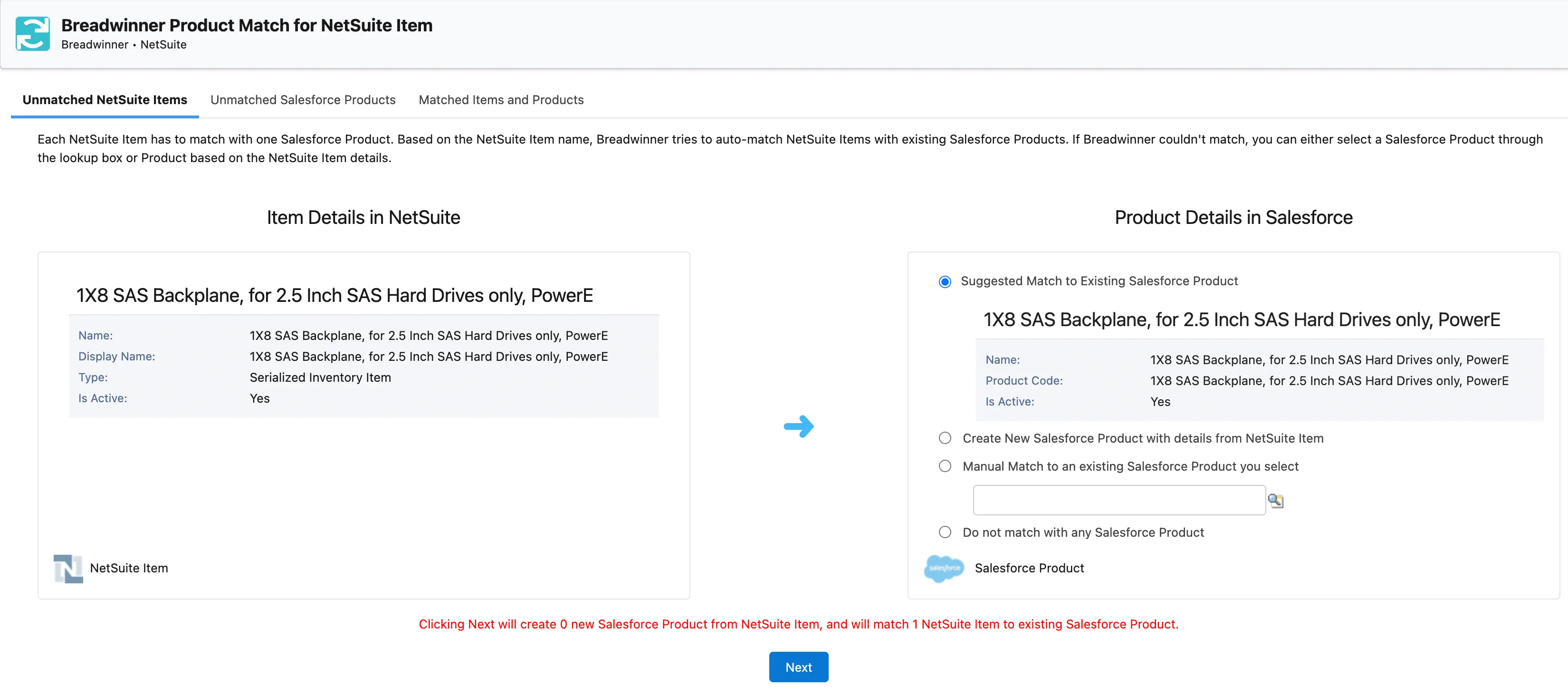The height and width of the screenshot is (696, 1568).
Task: Choose Do not match with any Salesforce Product
Action: [945, 532]
